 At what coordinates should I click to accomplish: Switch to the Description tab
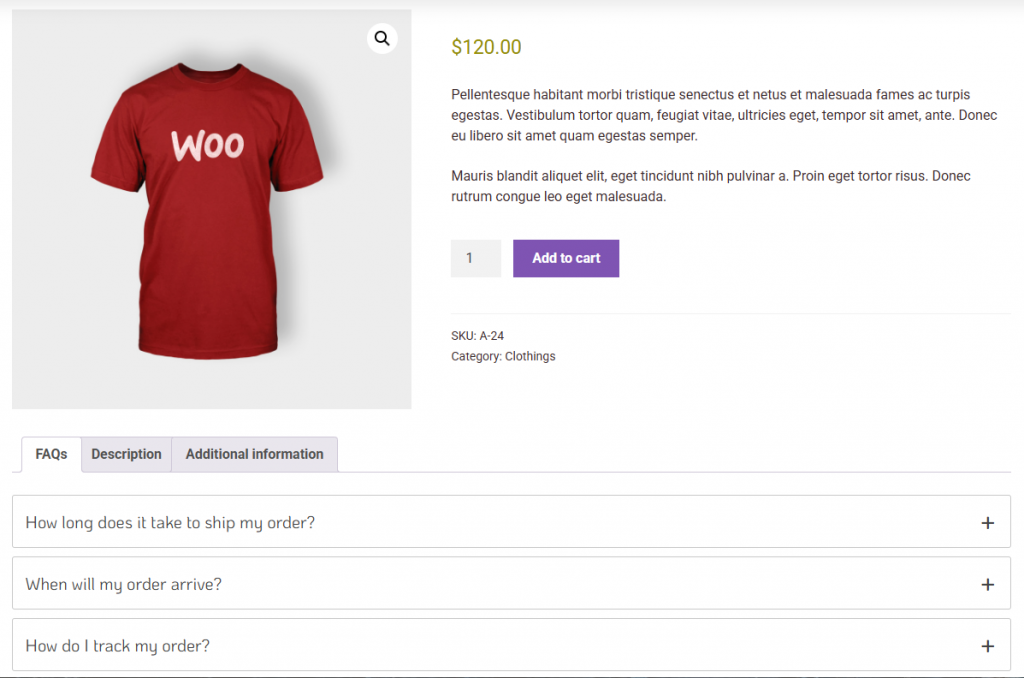coord(126,454)
